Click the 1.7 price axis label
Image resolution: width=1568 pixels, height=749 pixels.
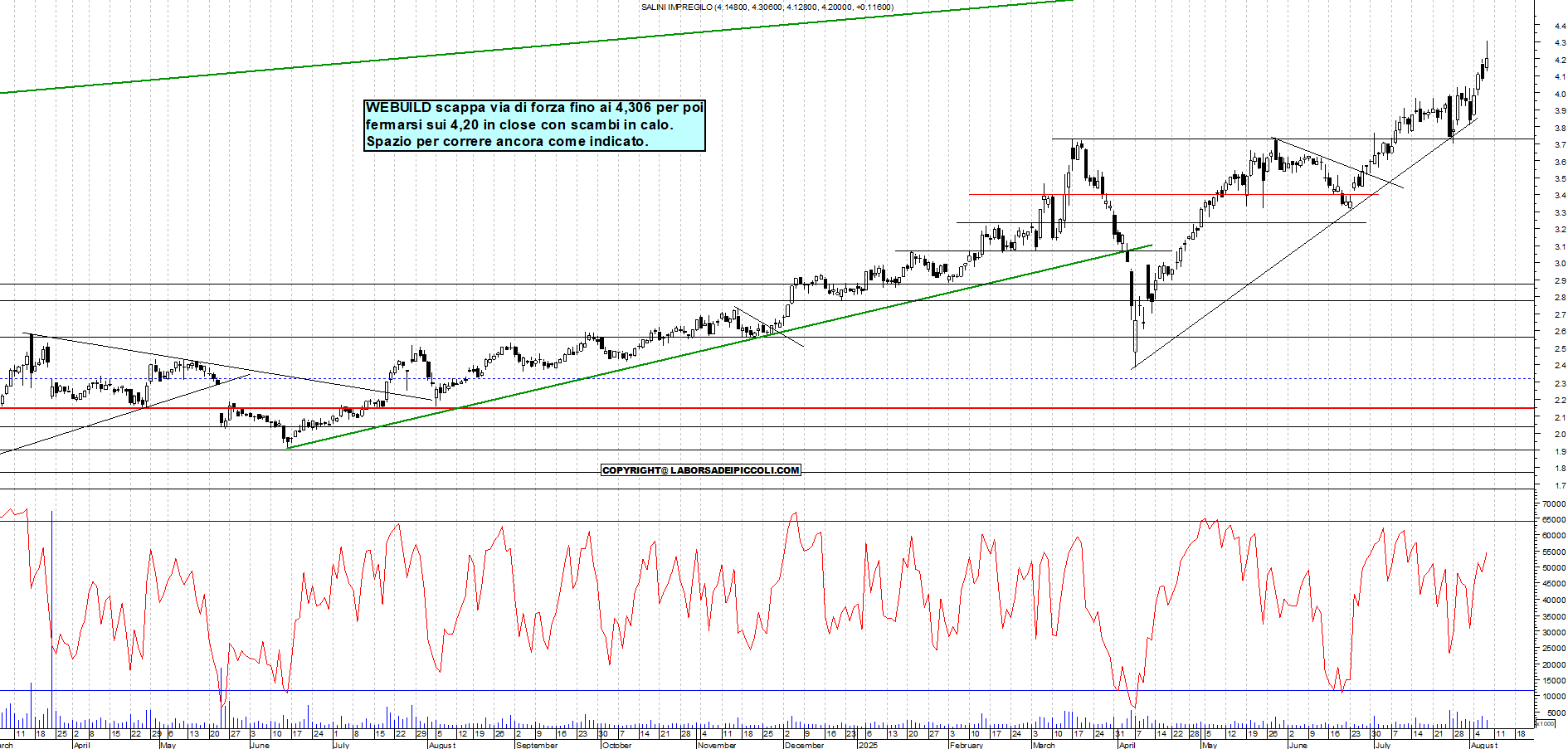(x=1561, y=486)
